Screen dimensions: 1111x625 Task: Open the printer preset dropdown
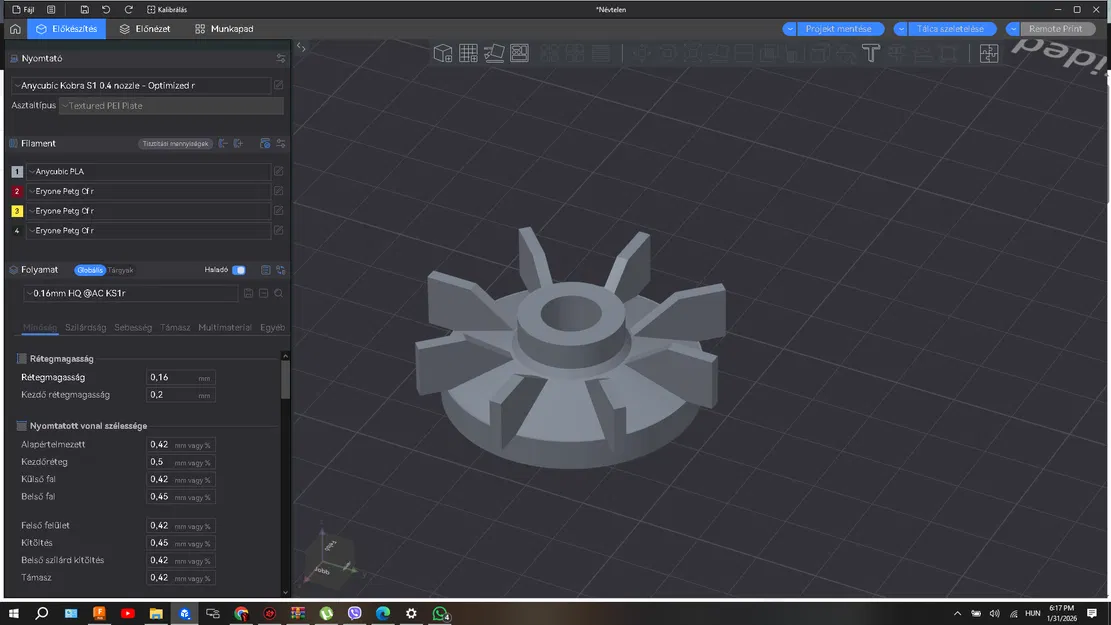pos(141,85)
